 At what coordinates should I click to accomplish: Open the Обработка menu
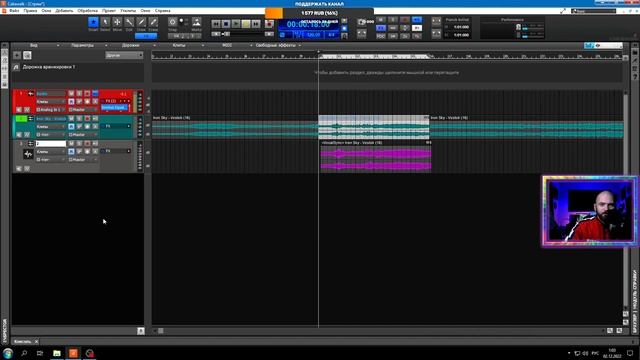(87, 11)
